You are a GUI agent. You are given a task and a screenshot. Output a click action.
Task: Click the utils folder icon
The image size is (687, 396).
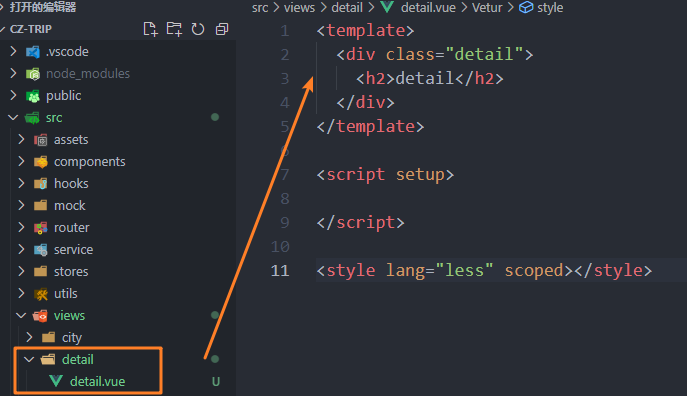(x=41, y=293)
